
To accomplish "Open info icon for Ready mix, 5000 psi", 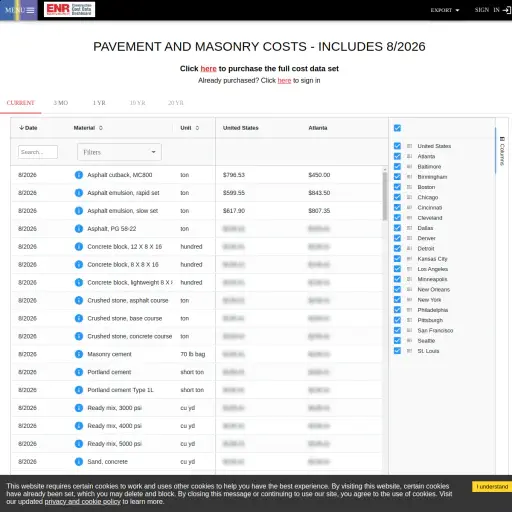I will click(x=79, y=444).
